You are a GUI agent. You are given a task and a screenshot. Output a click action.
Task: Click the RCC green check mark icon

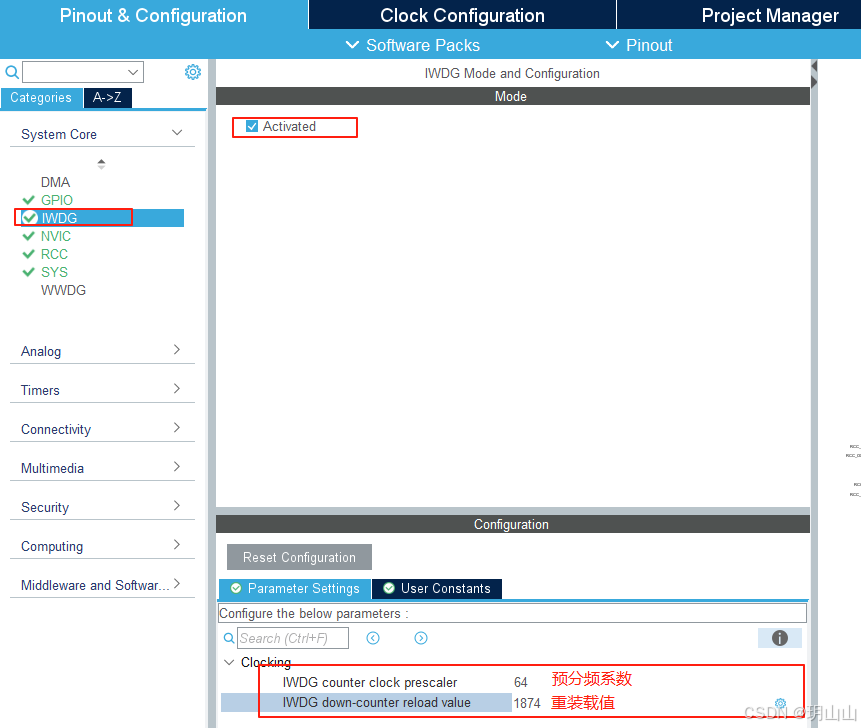pos(29,254)
